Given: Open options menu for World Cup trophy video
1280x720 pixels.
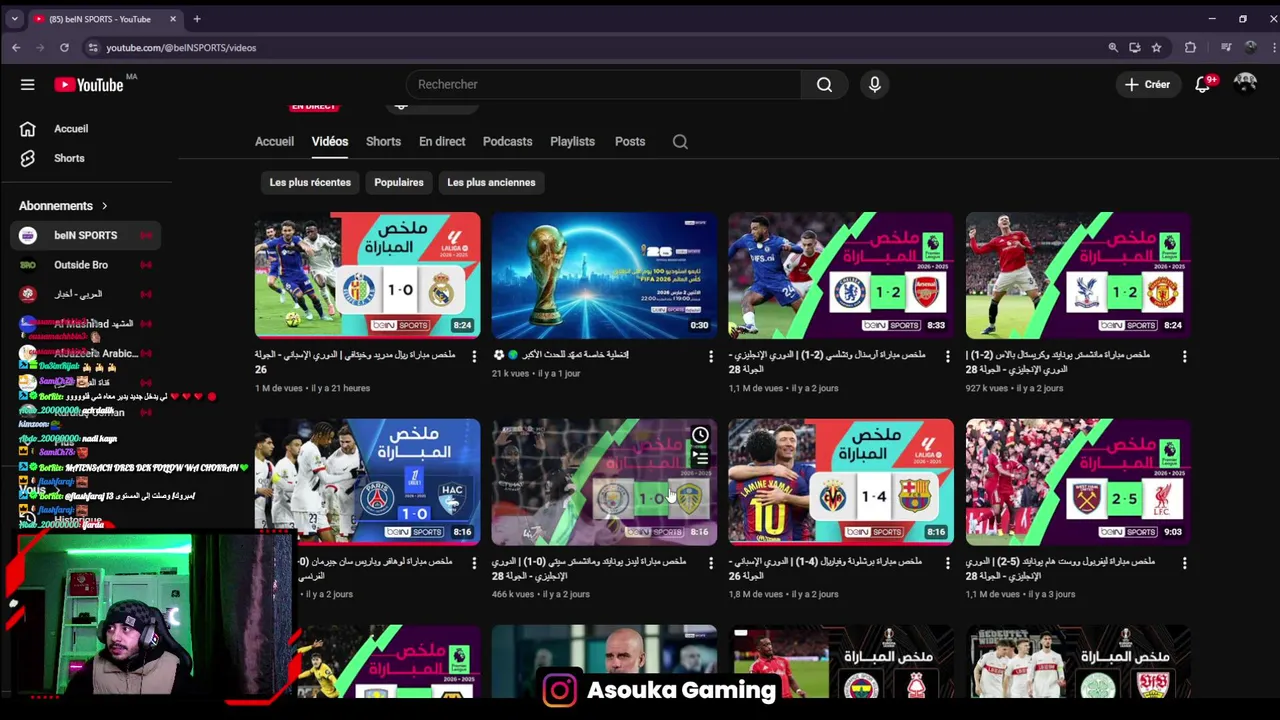Looking at the screenshot, I should (x=711, y=356).
